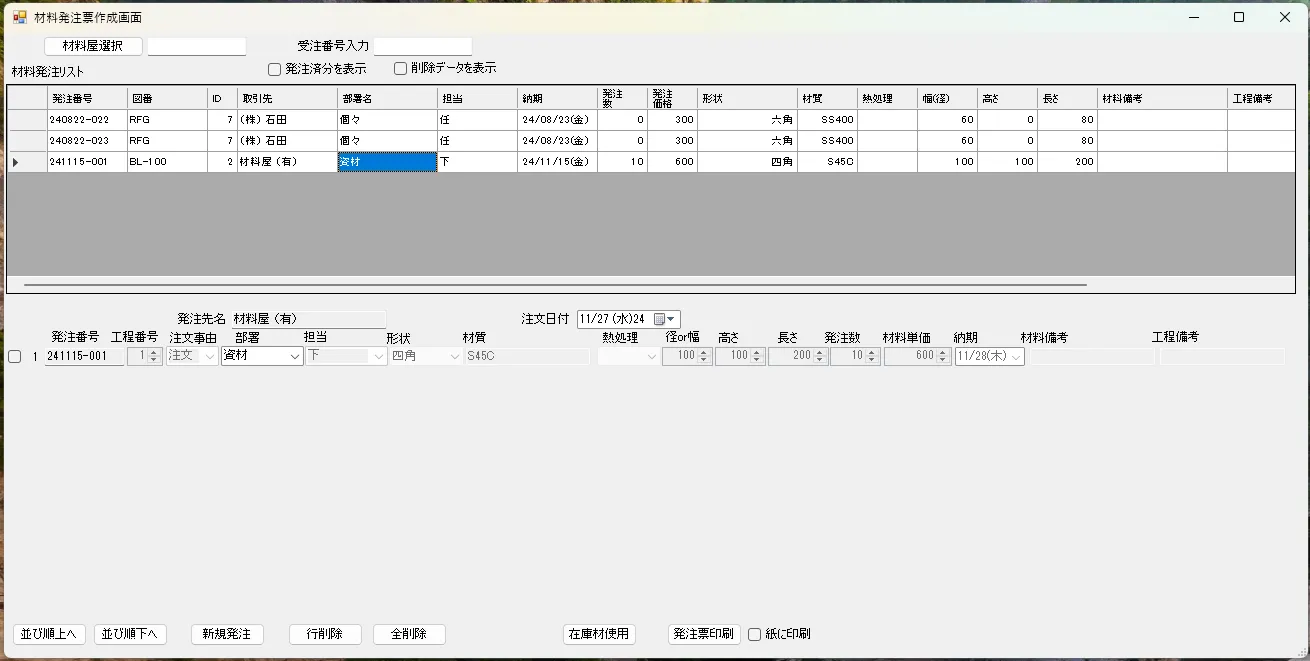Check the 紙に印刷 option
Viewport: 1310px width, 661px height.
[x=755, y=634]
